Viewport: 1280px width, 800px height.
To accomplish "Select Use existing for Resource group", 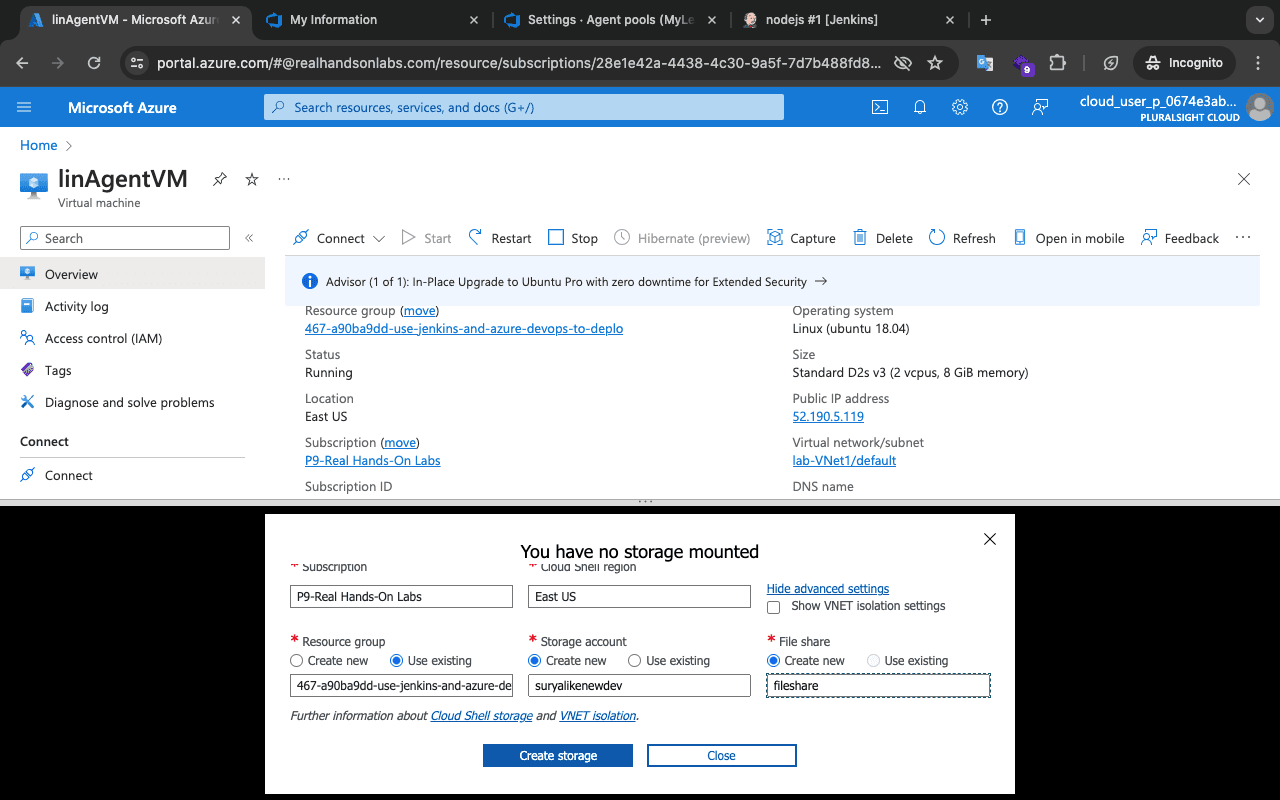I will click(x=396, y=661).
